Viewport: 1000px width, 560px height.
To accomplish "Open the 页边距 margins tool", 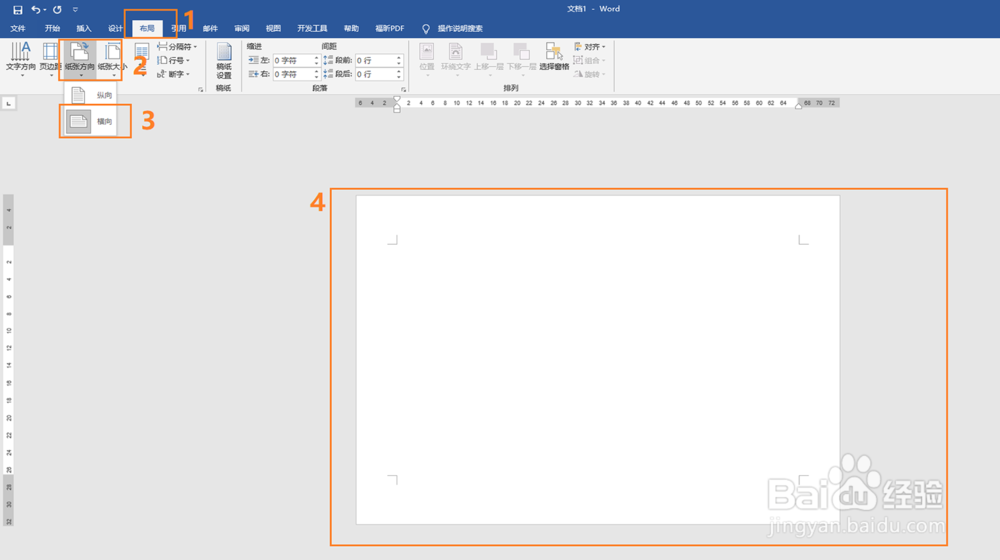I will [50, 60].
